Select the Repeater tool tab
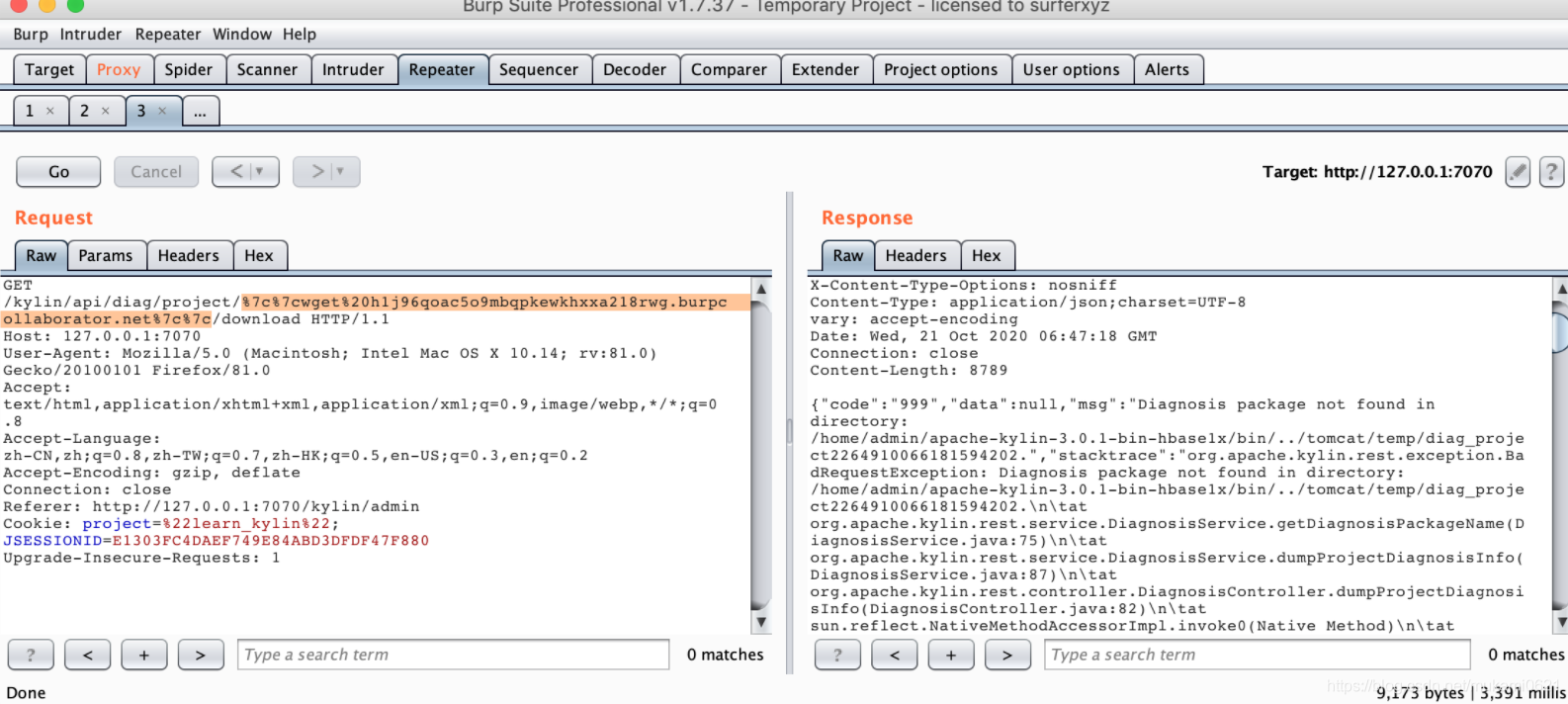This screenshot has width=1568, height=704. click(x=442, y=70)
